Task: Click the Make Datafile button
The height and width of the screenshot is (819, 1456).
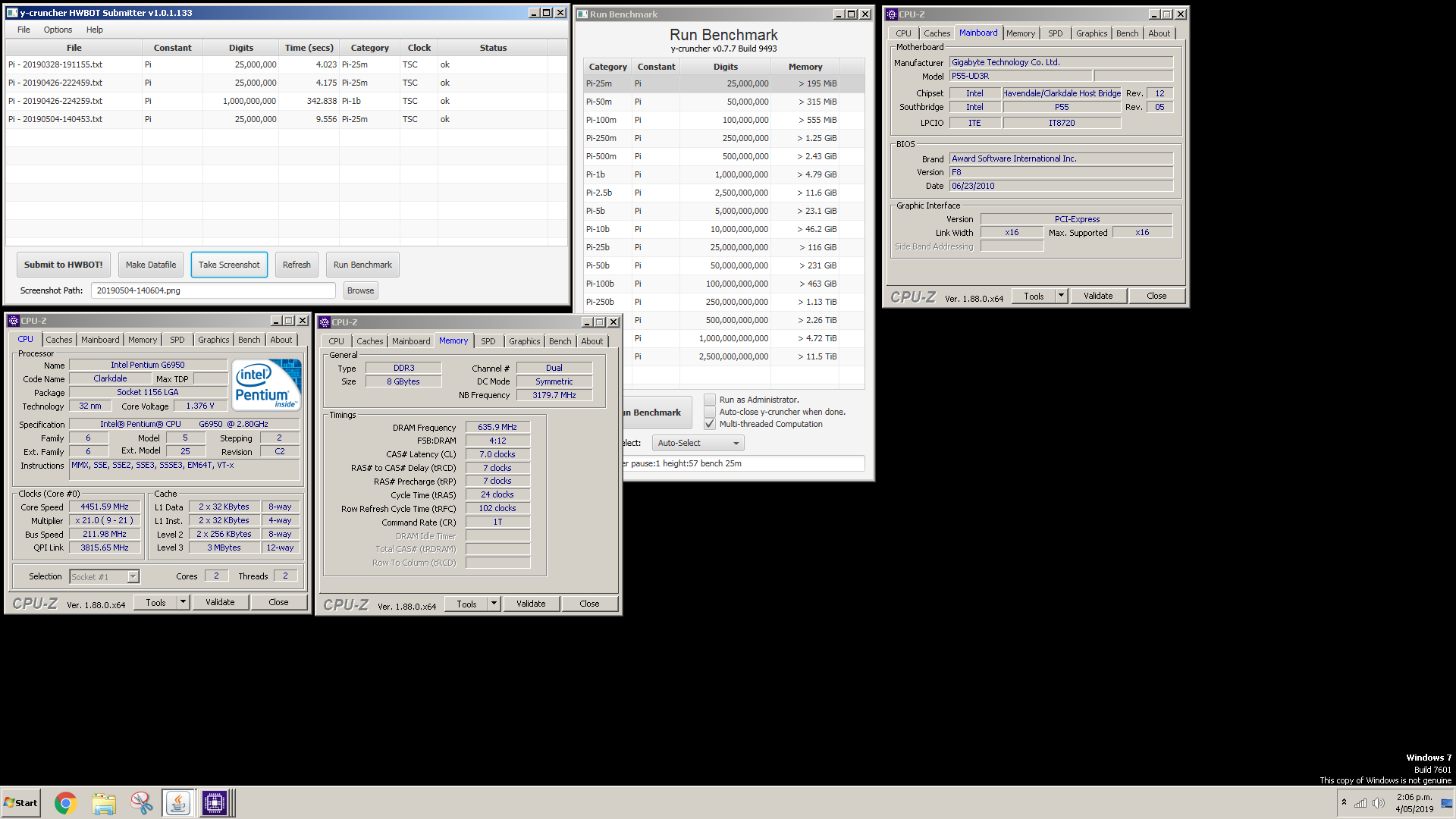Action: tap(151, 265)
